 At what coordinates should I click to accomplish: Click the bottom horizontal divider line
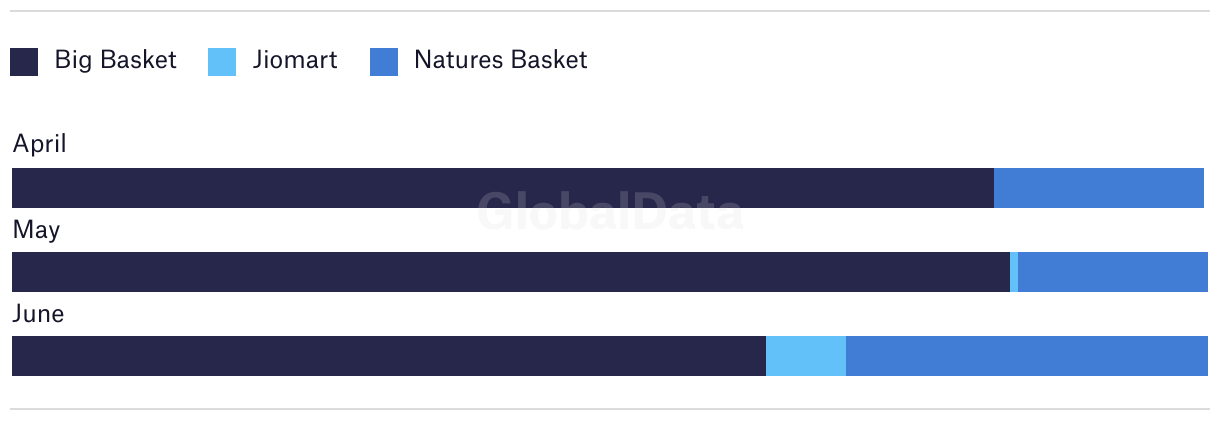[610, 408]
